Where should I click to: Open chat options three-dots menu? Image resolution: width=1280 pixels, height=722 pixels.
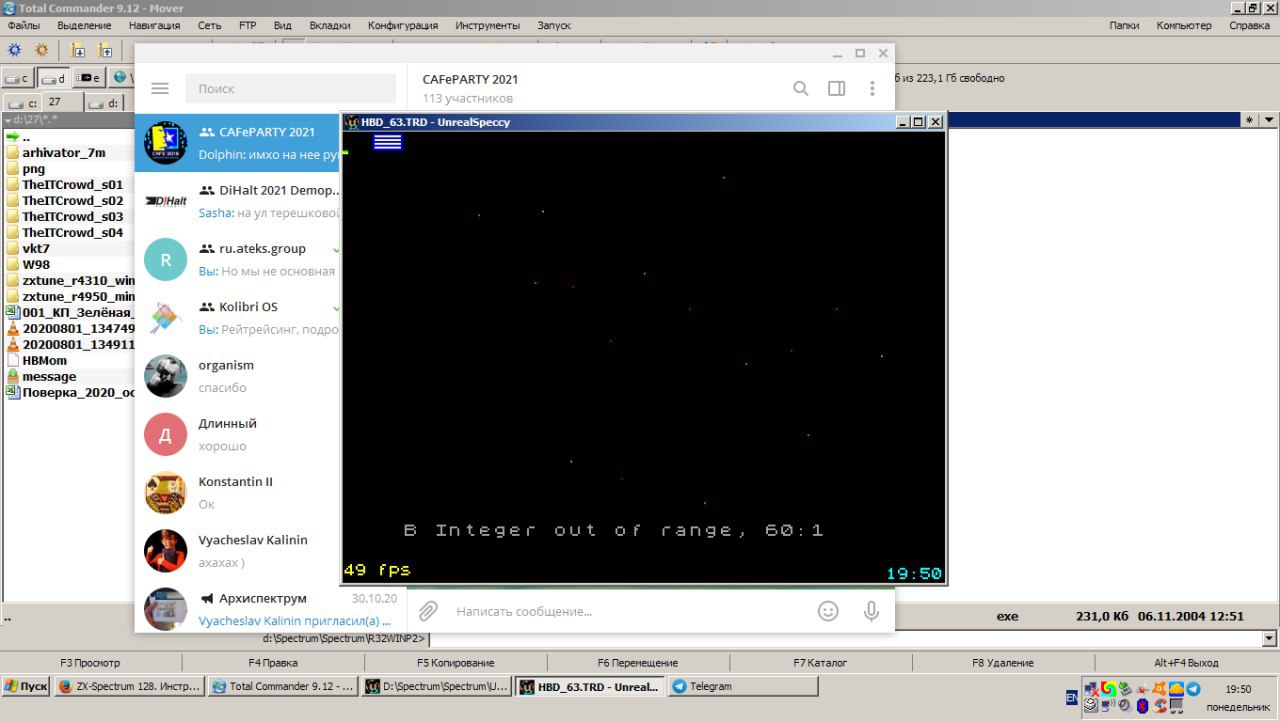coord(872,88)
